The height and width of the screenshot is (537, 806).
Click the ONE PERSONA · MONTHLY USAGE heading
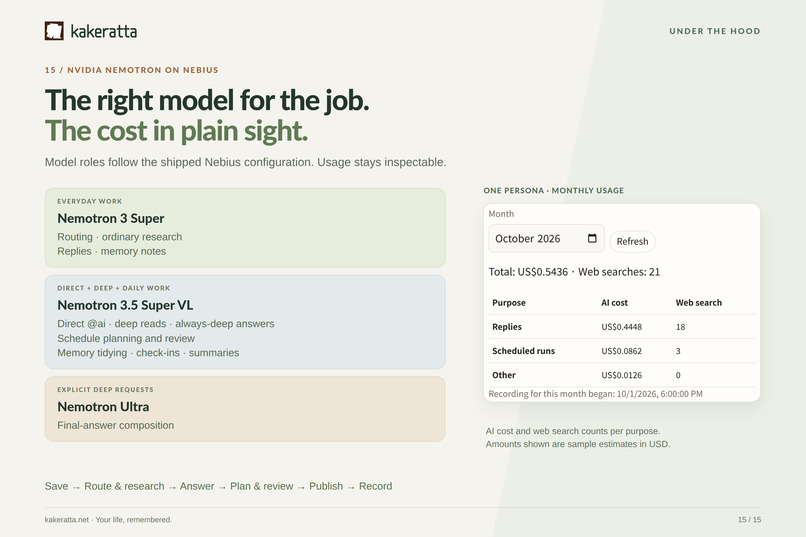tap(554, 190)
